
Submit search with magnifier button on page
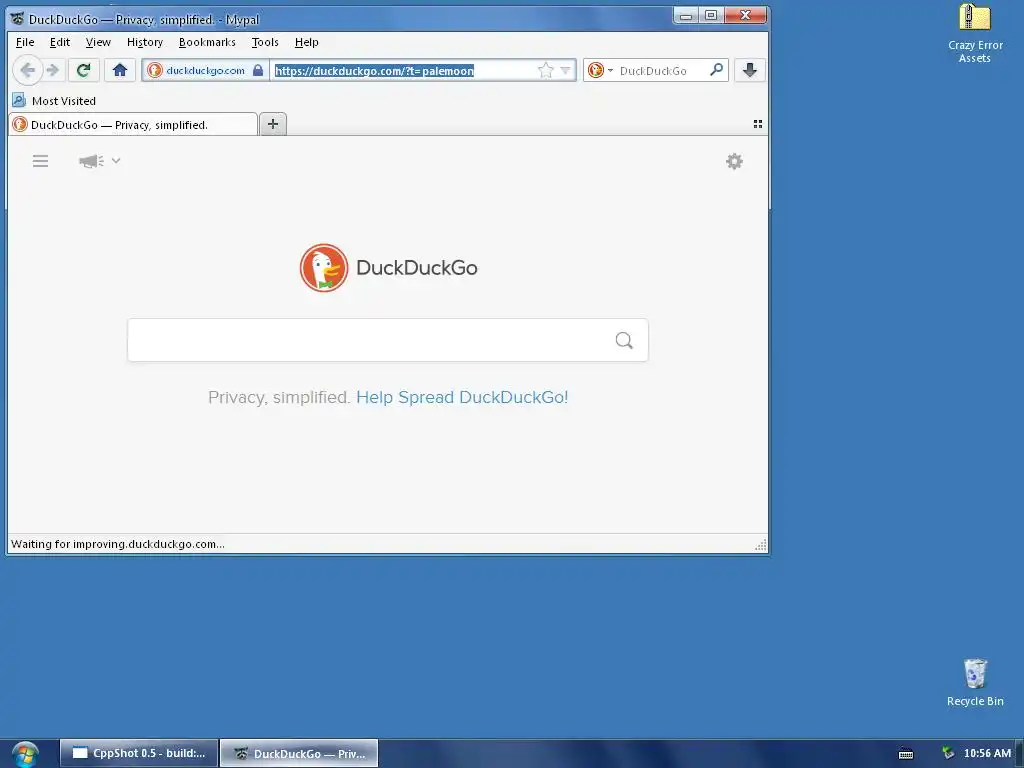pos(624,340)
